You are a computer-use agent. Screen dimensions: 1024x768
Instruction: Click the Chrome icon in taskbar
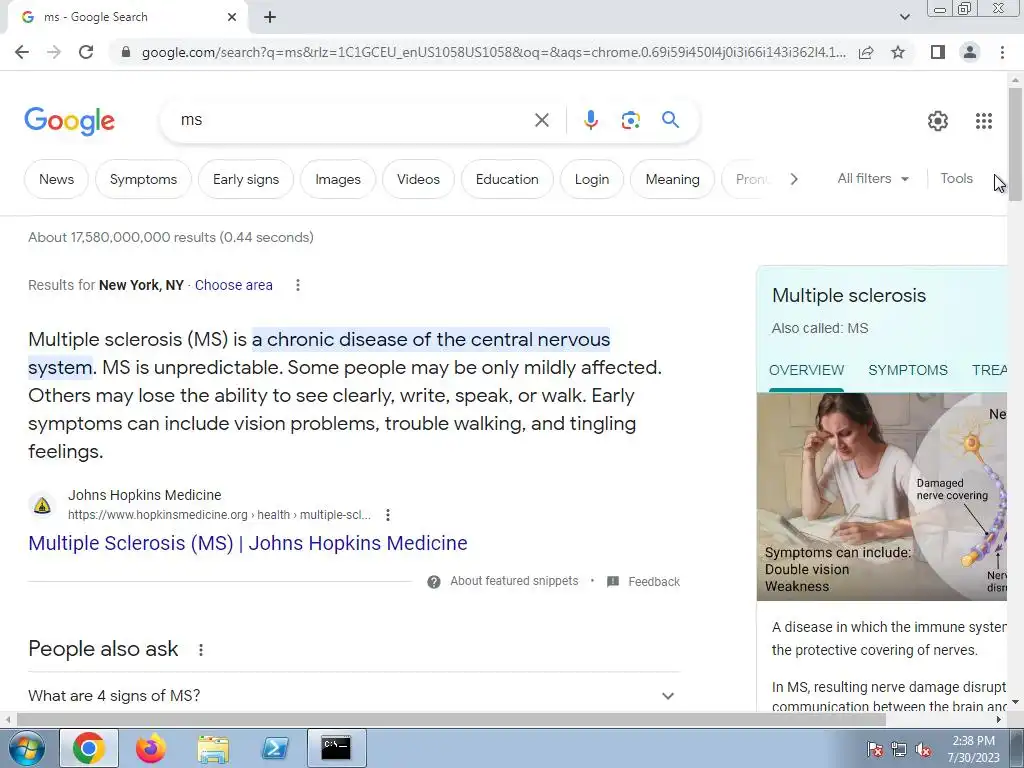89,748
